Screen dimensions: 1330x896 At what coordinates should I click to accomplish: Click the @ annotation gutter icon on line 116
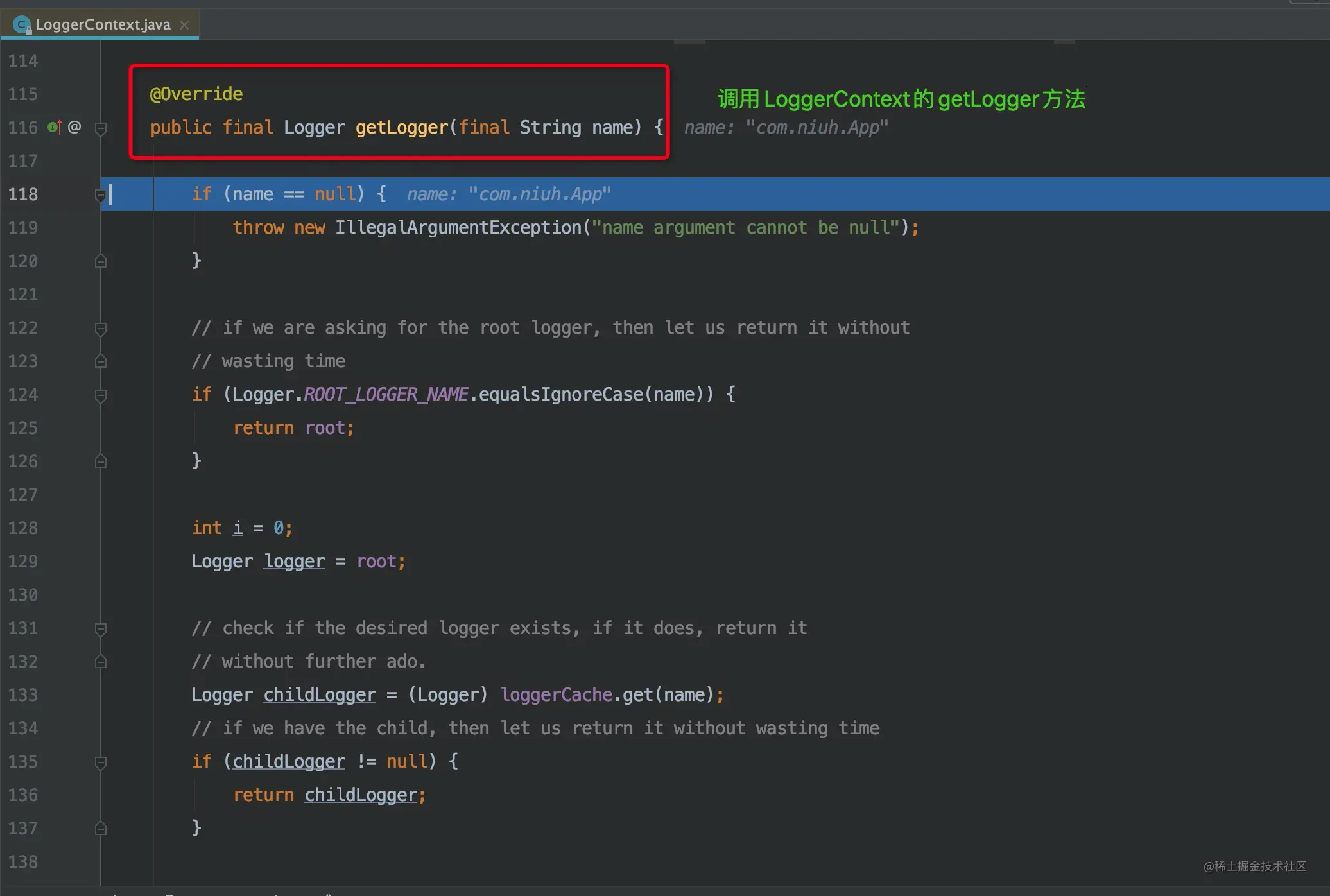pyautogui.click(x=74, y=127)
